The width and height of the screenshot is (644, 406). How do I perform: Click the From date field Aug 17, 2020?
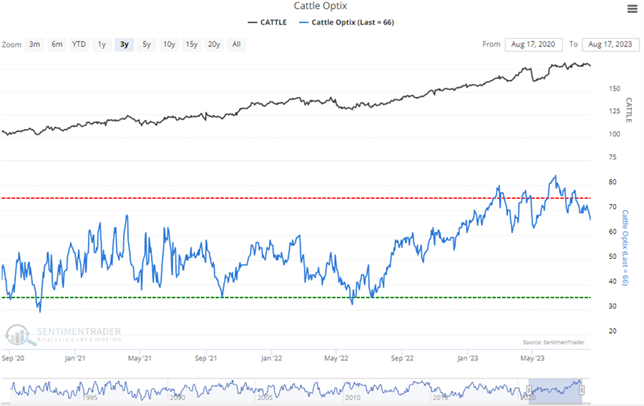tap(532, 44)
